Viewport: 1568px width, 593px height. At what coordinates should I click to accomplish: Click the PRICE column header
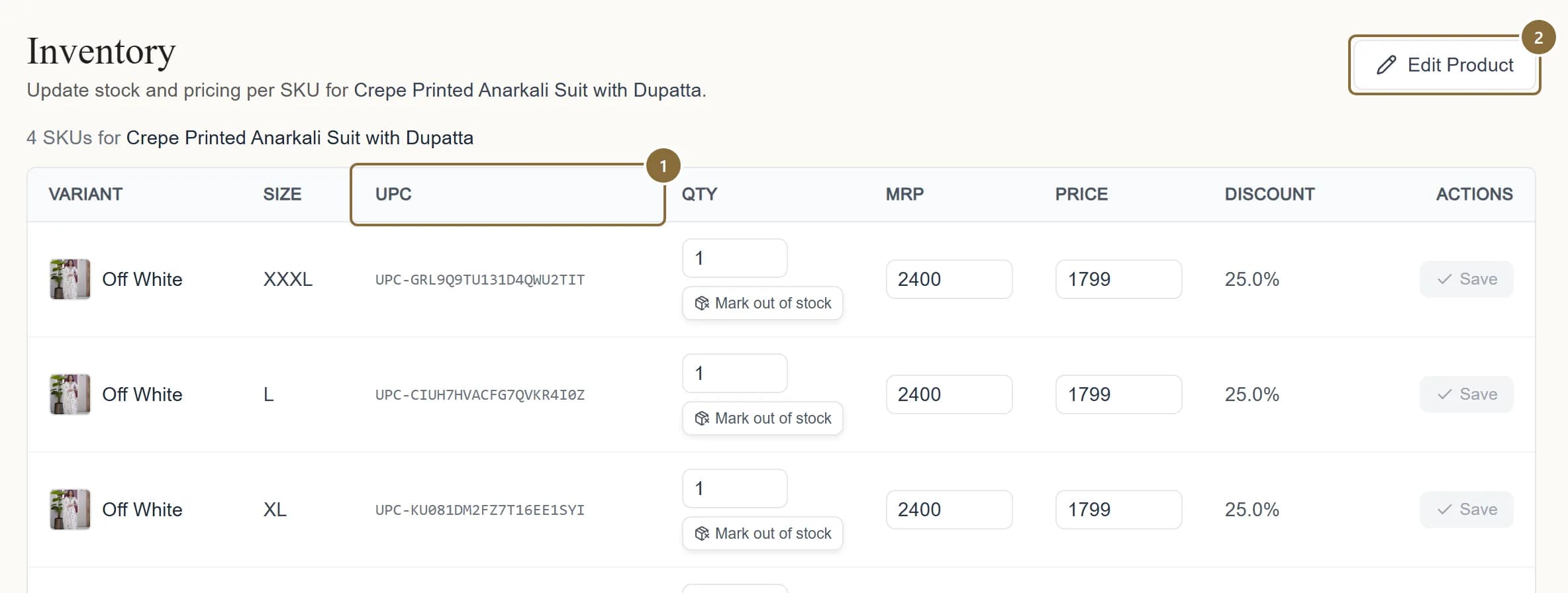point(1081,195)
